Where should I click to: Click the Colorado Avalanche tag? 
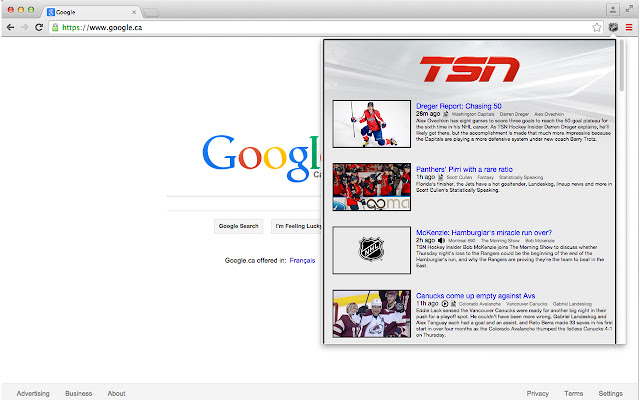point(480,304)
